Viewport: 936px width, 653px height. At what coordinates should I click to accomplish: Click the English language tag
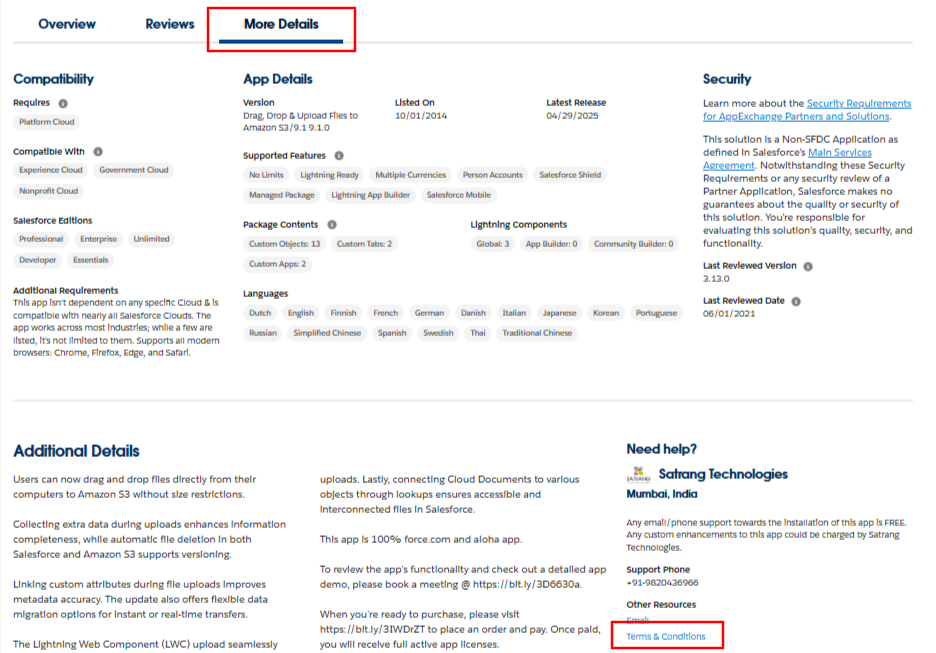click(300, 313)
